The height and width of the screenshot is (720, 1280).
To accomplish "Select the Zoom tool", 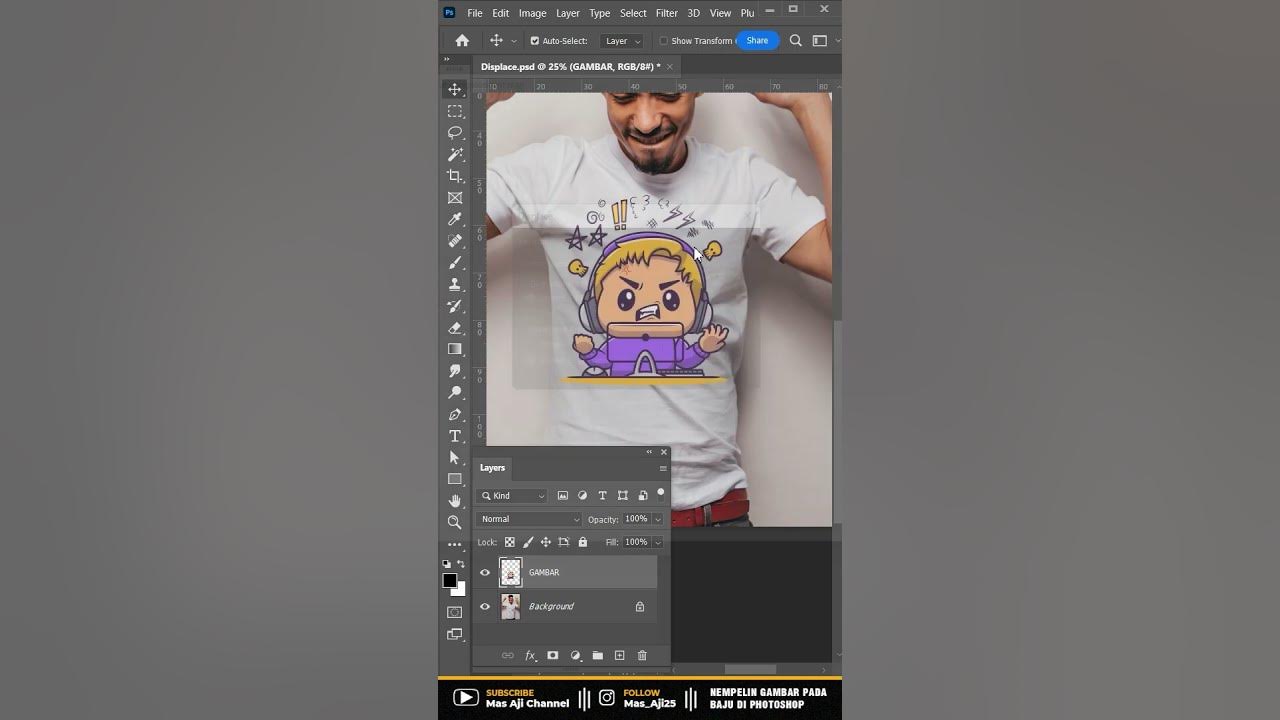I will 455,522.
